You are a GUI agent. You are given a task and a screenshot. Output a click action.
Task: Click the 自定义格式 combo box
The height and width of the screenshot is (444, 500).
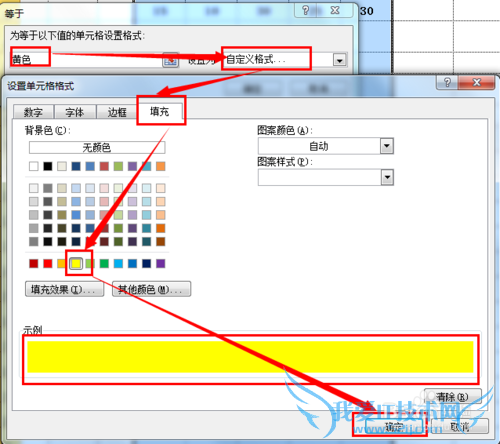285,60
